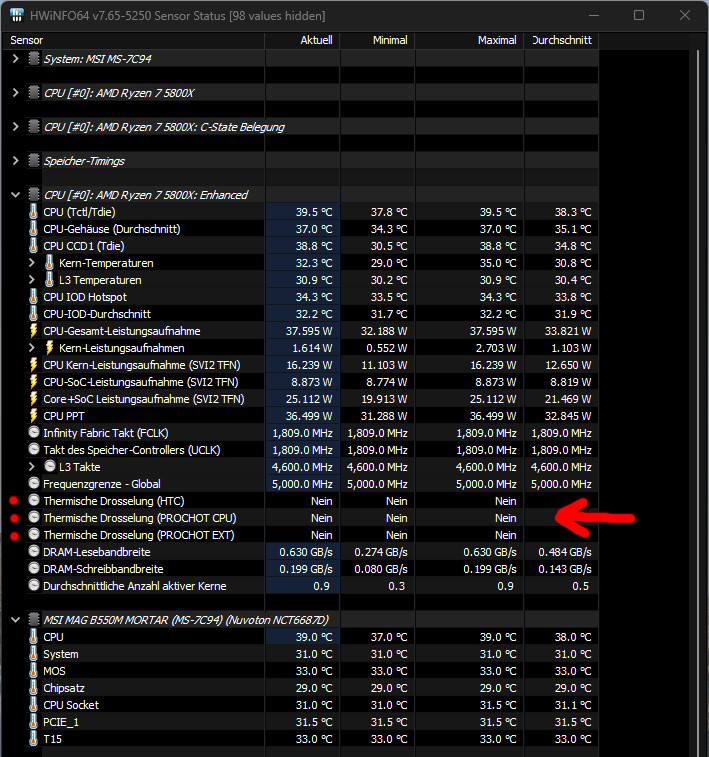
Task: Click CPU-Gesamt-Leistungsaufnahme minimum 32.188 W
Action: click(x=384, y=331)
